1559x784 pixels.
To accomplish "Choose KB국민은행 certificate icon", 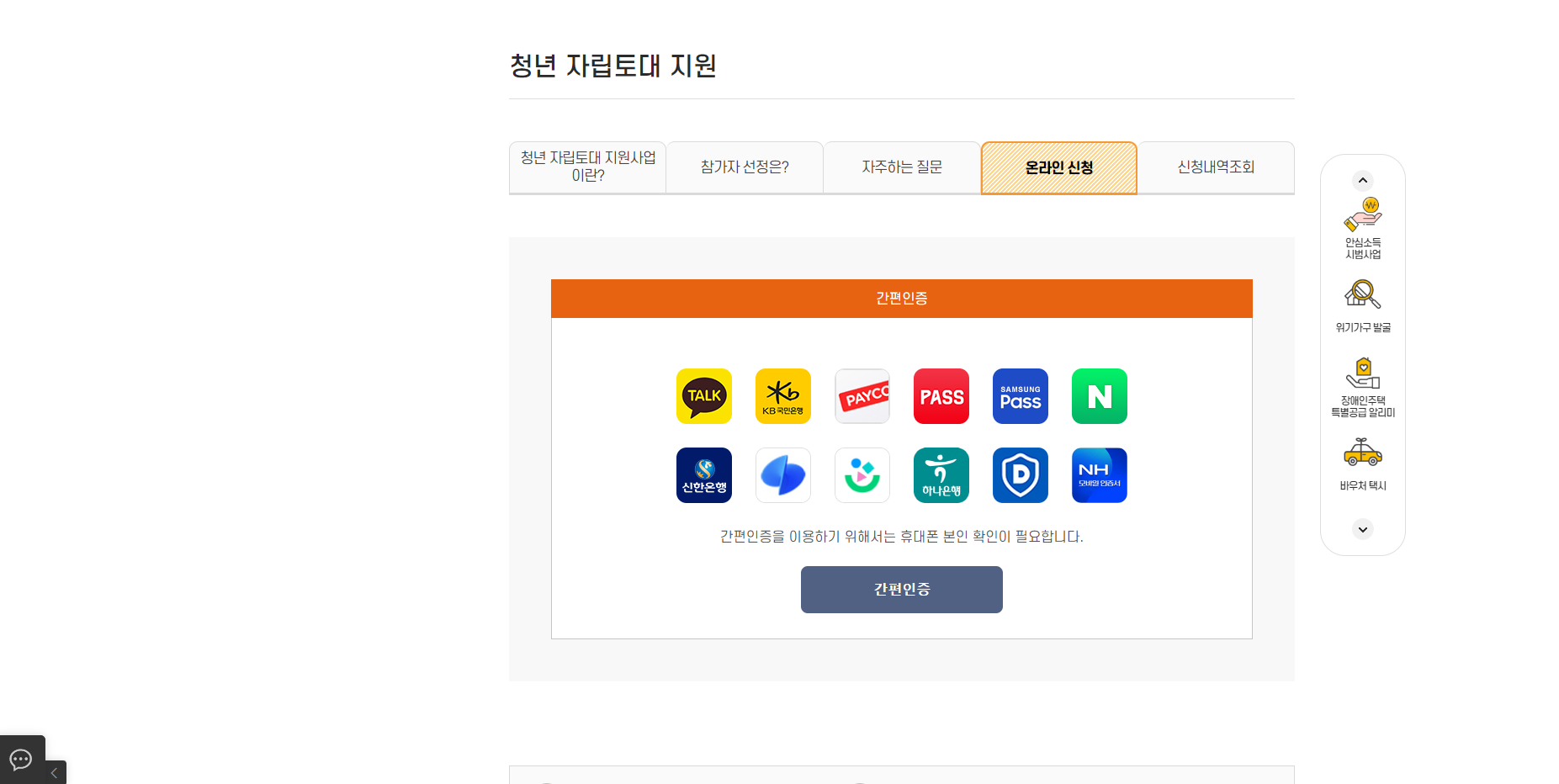I will point(782,396).
